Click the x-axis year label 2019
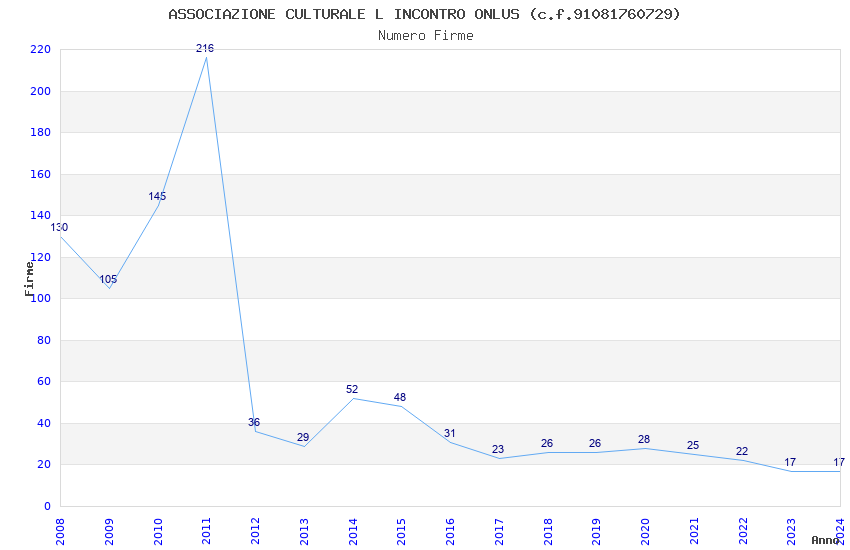Image resolution: width=850 pixels, height=550 pixels. point(596,532)
